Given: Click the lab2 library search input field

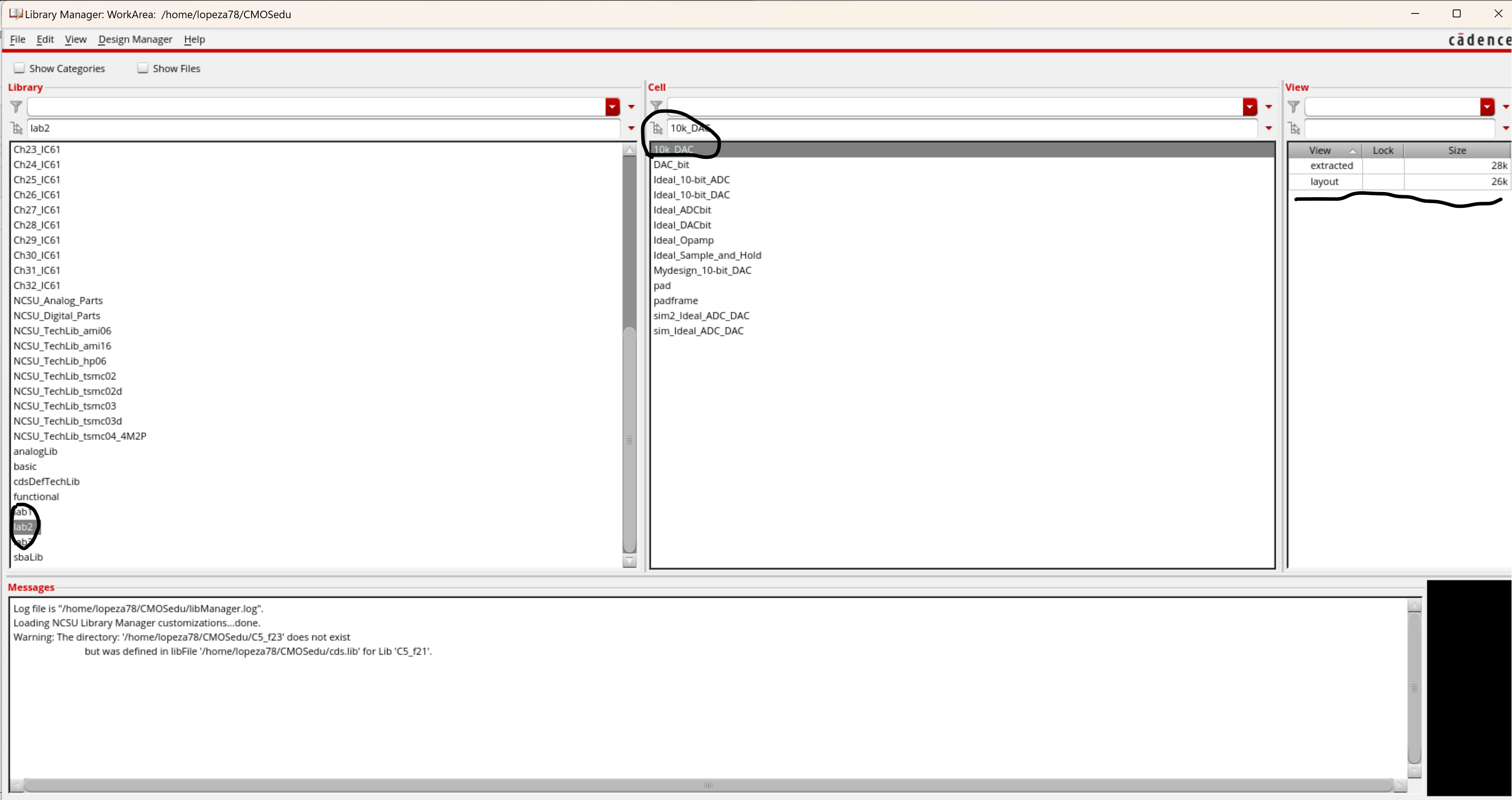Looking at the screenshot, I should (323, 128).
